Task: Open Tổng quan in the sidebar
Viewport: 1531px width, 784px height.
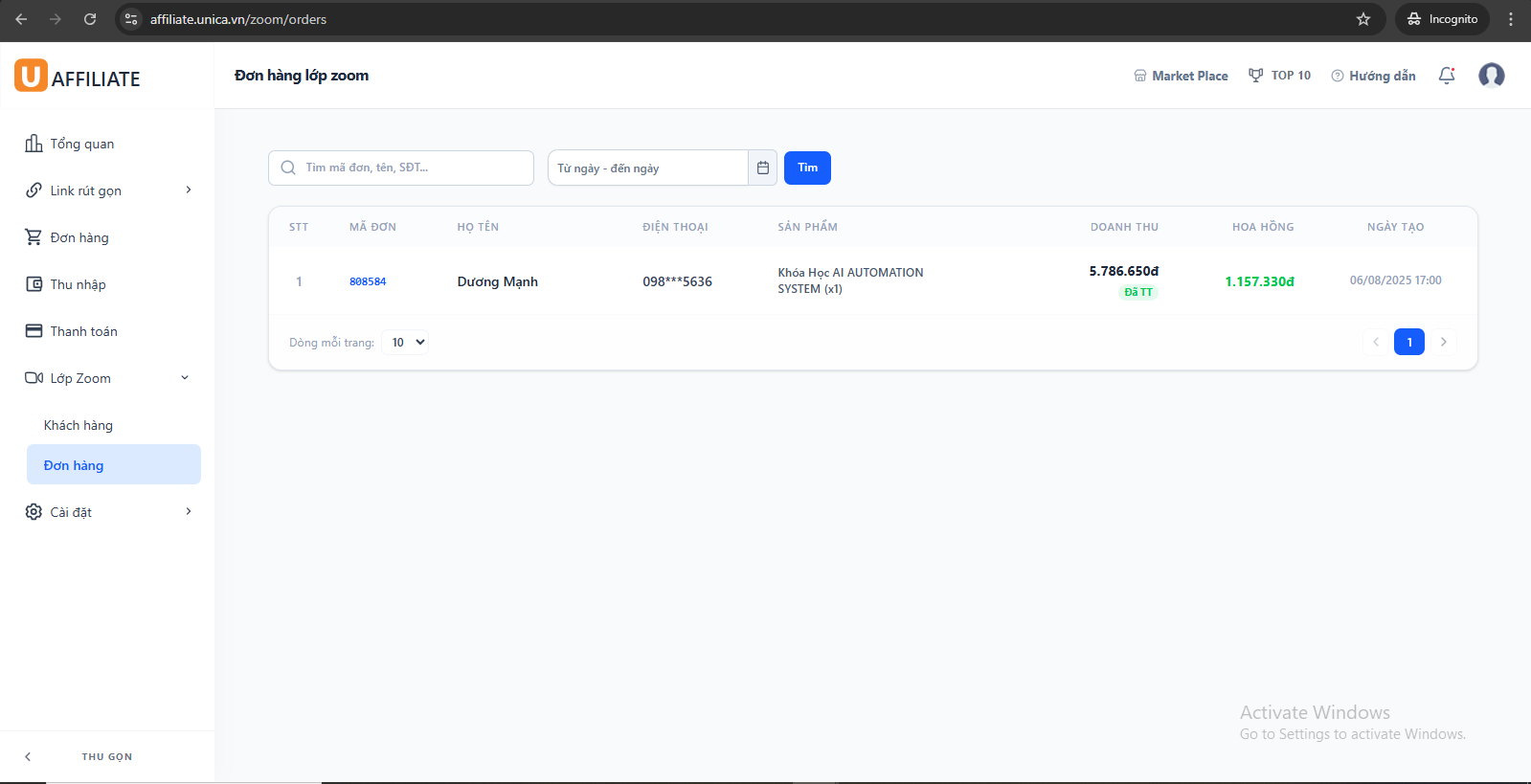Action: pyautogui.click(x=82, y=145)
